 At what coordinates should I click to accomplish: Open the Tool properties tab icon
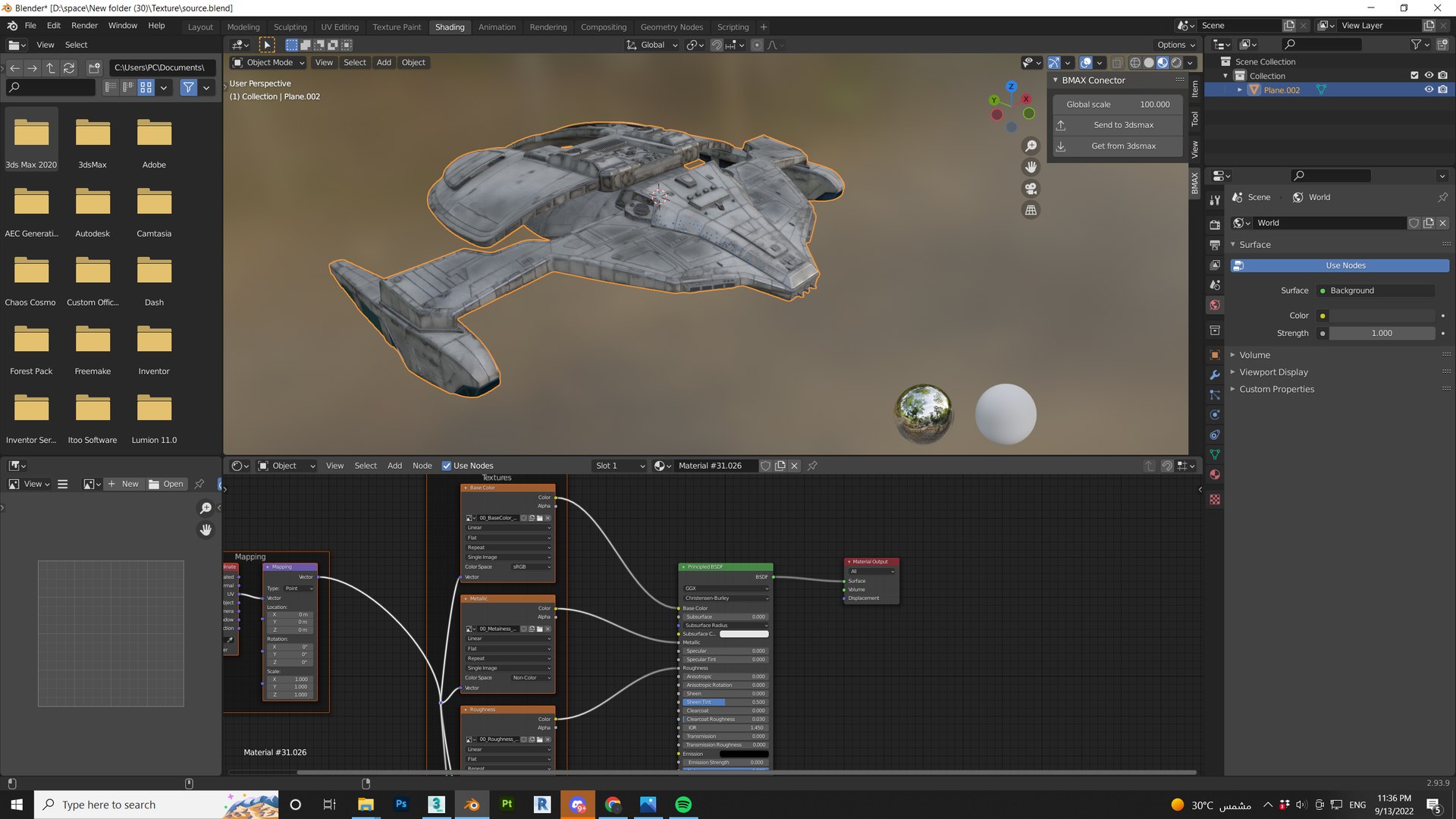(1215, 200)
